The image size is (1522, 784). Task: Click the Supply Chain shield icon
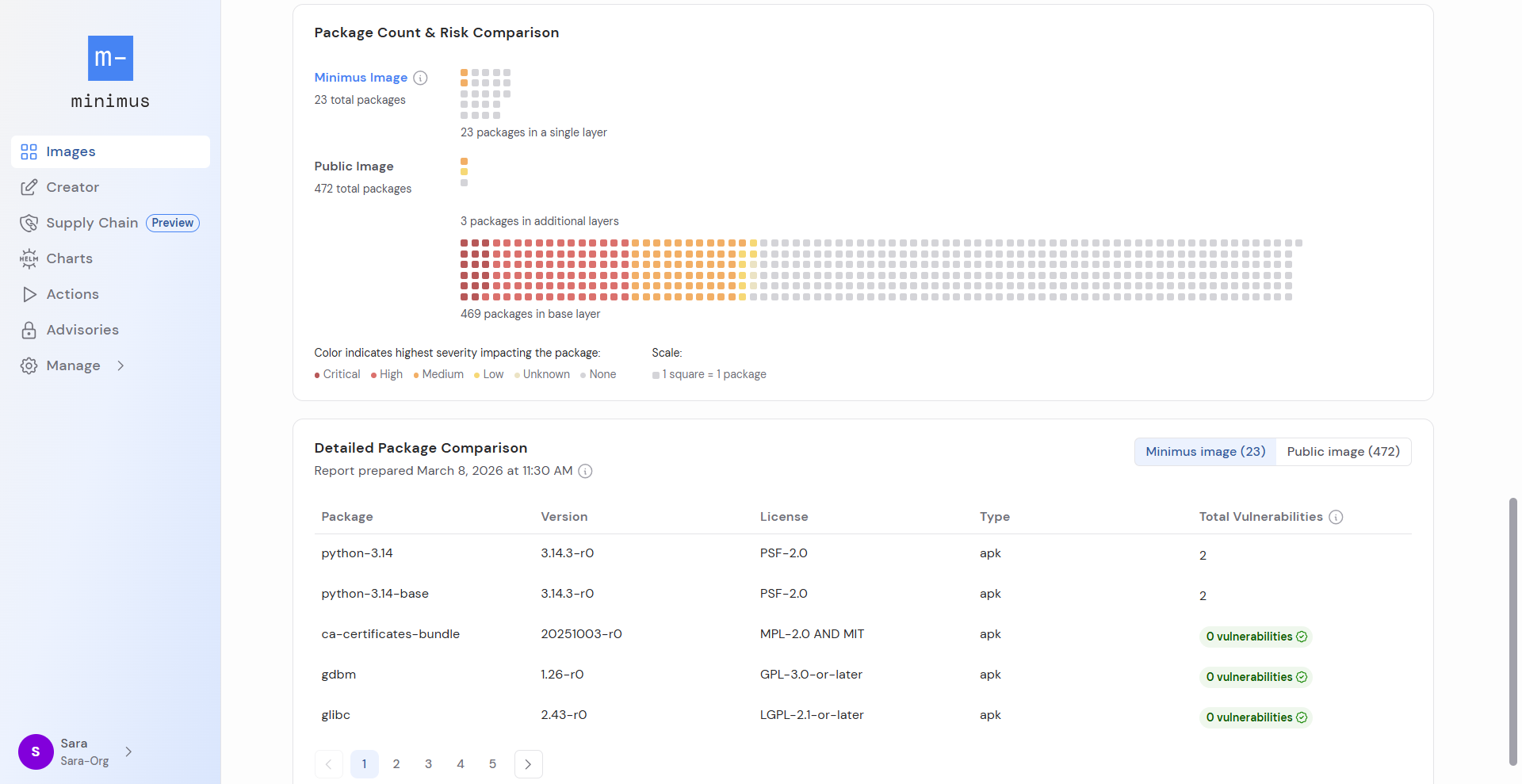click(x=29, y=223)
